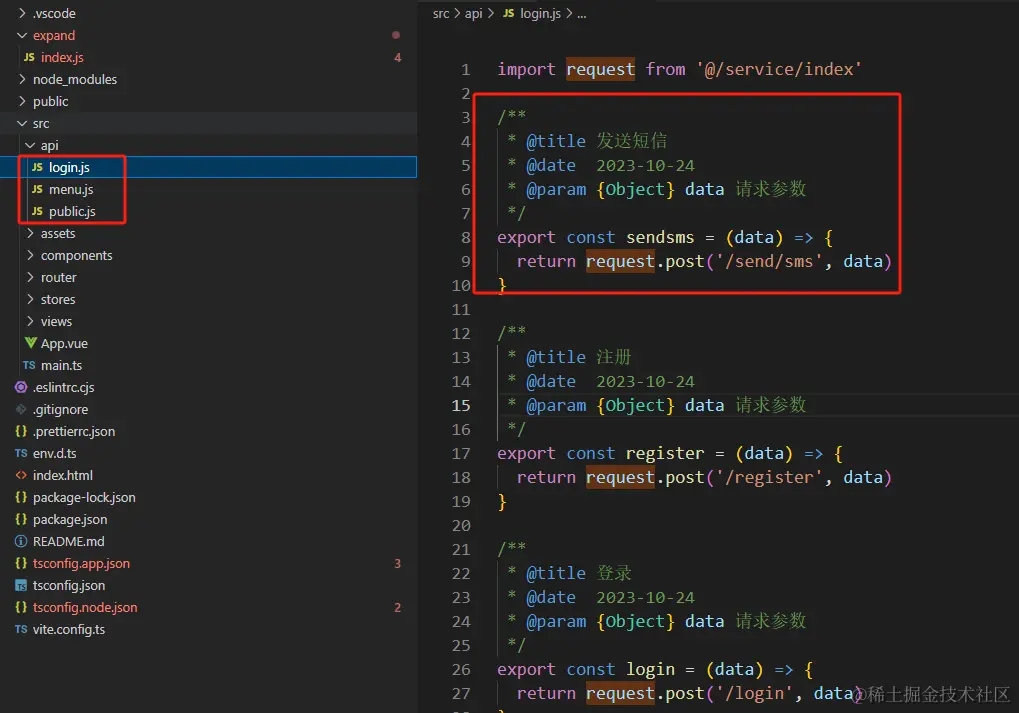Image resolution: width=1019 pixels, height=713 pixels.
Task: Click the breadcrumb ellipsis segment
Action: [582, 14]
